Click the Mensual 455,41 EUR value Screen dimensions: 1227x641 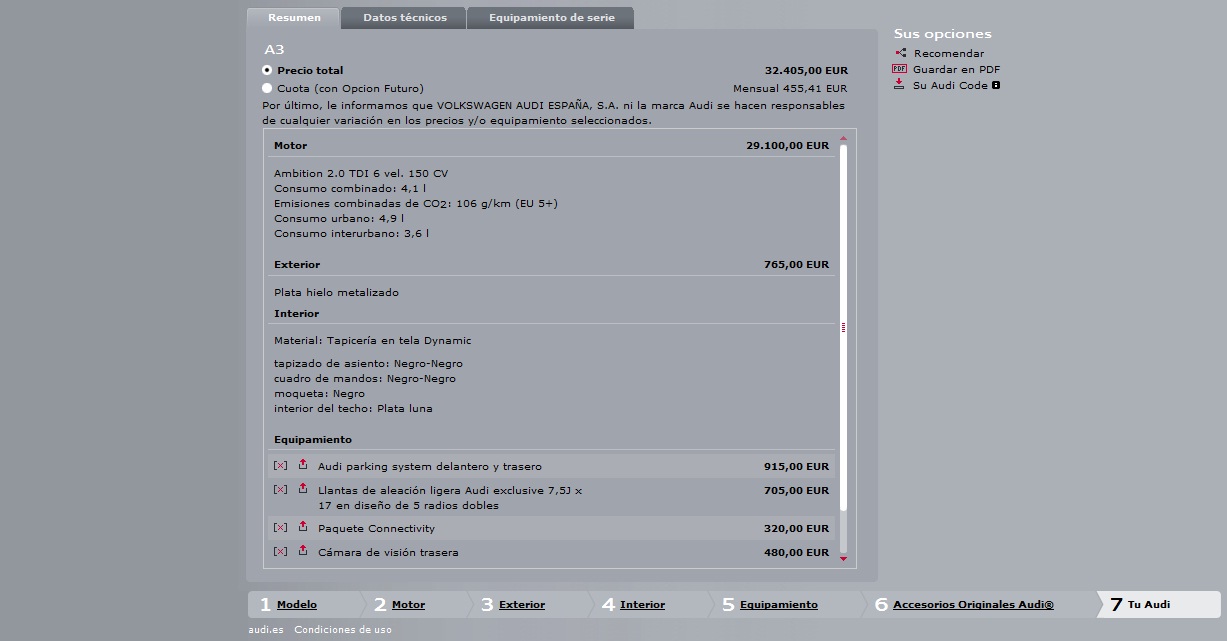pos(790,88)
